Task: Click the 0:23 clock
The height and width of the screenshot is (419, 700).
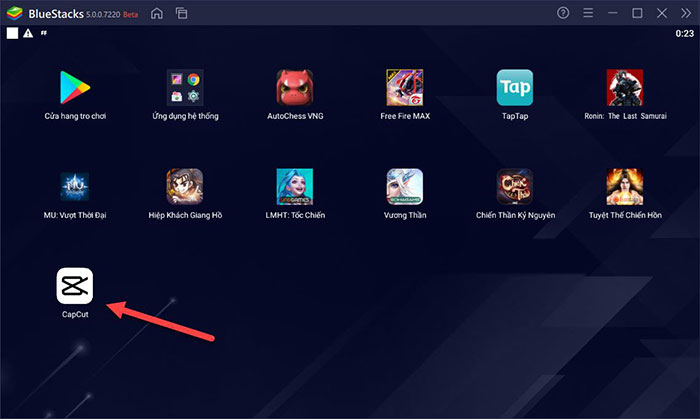Action: (x=684, y=33)
